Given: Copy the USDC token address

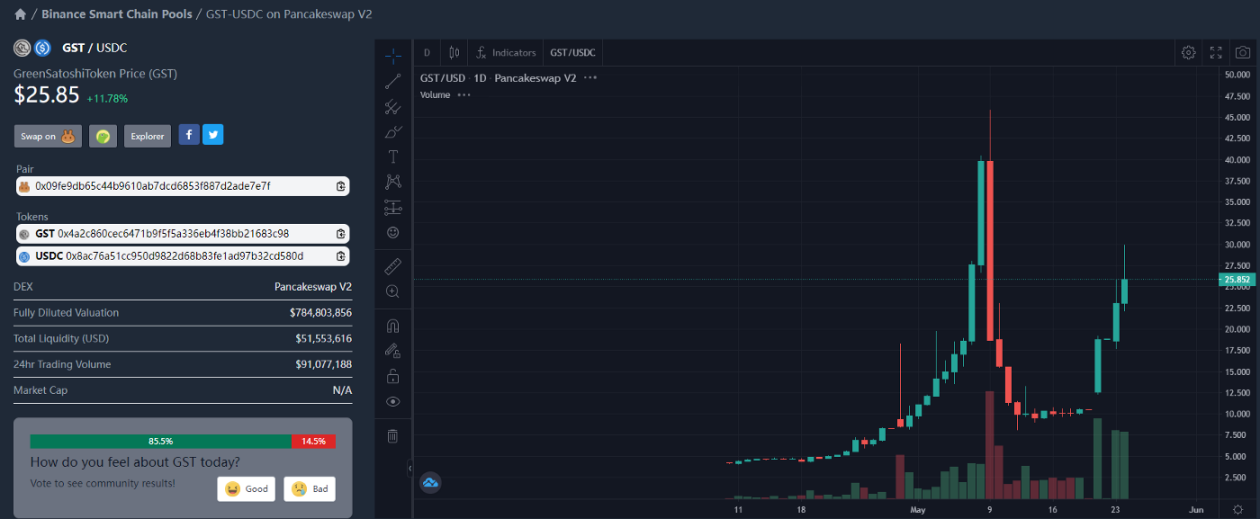Looking at the screenshot, I should pos(340,256).
